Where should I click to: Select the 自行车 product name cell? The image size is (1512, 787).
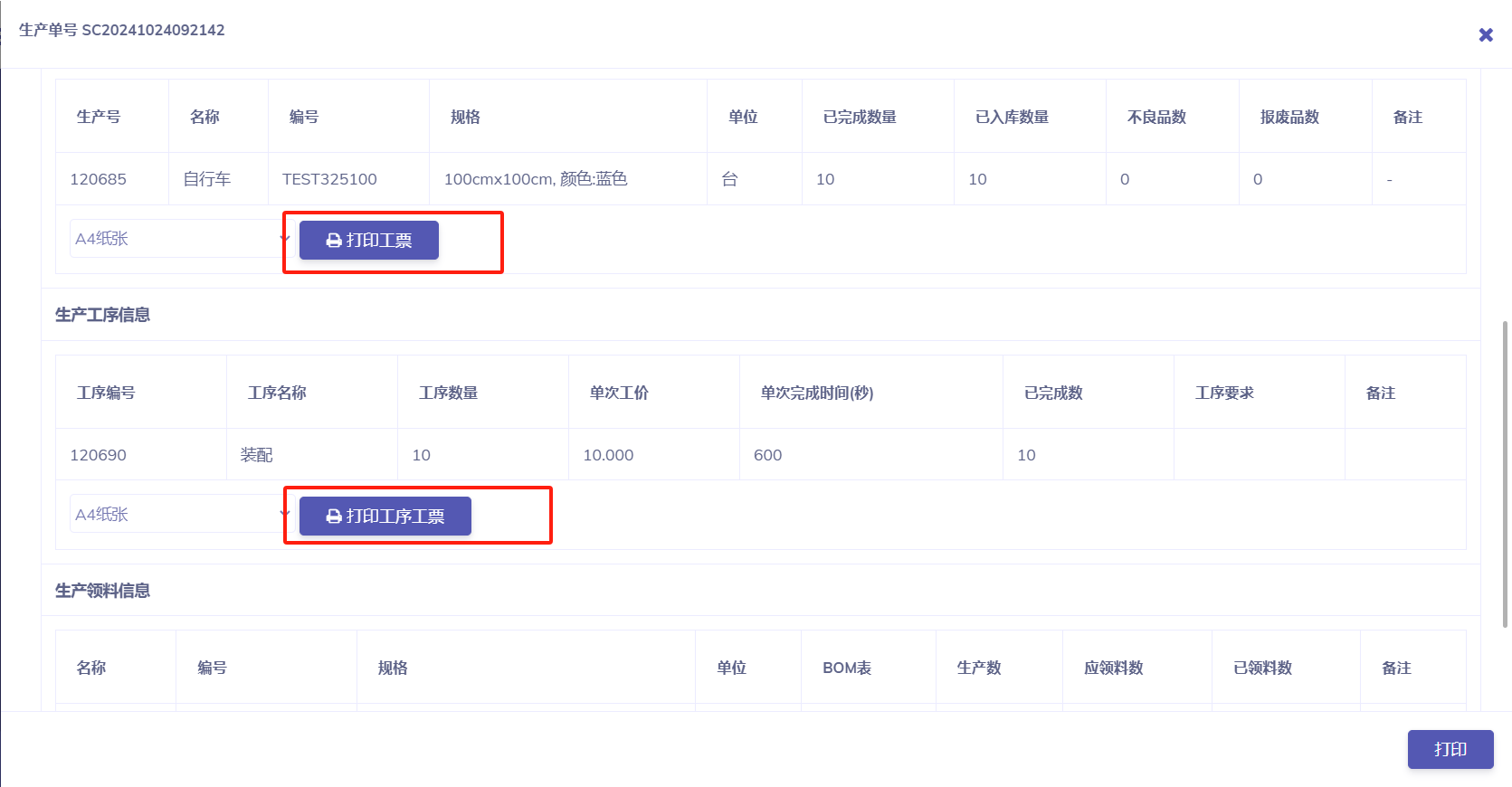click(x=207, y=179)
